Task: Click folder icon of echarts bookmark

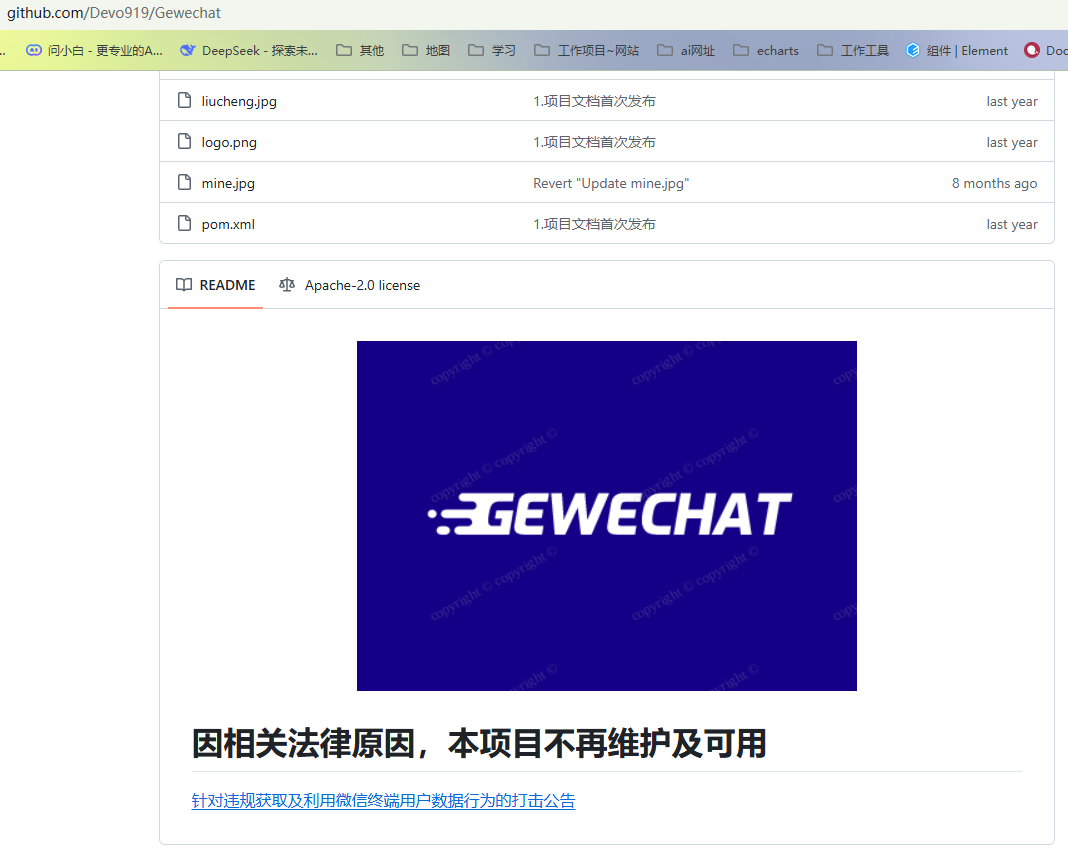Action: [x=741, y=50]
